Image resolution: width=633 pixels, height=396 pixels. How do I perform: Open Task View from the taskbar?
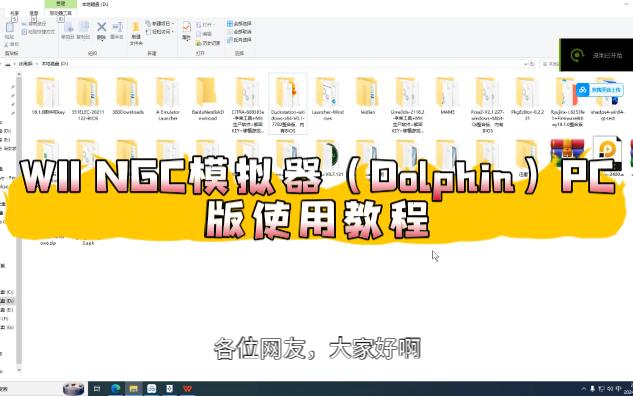(x=97, y=389)
